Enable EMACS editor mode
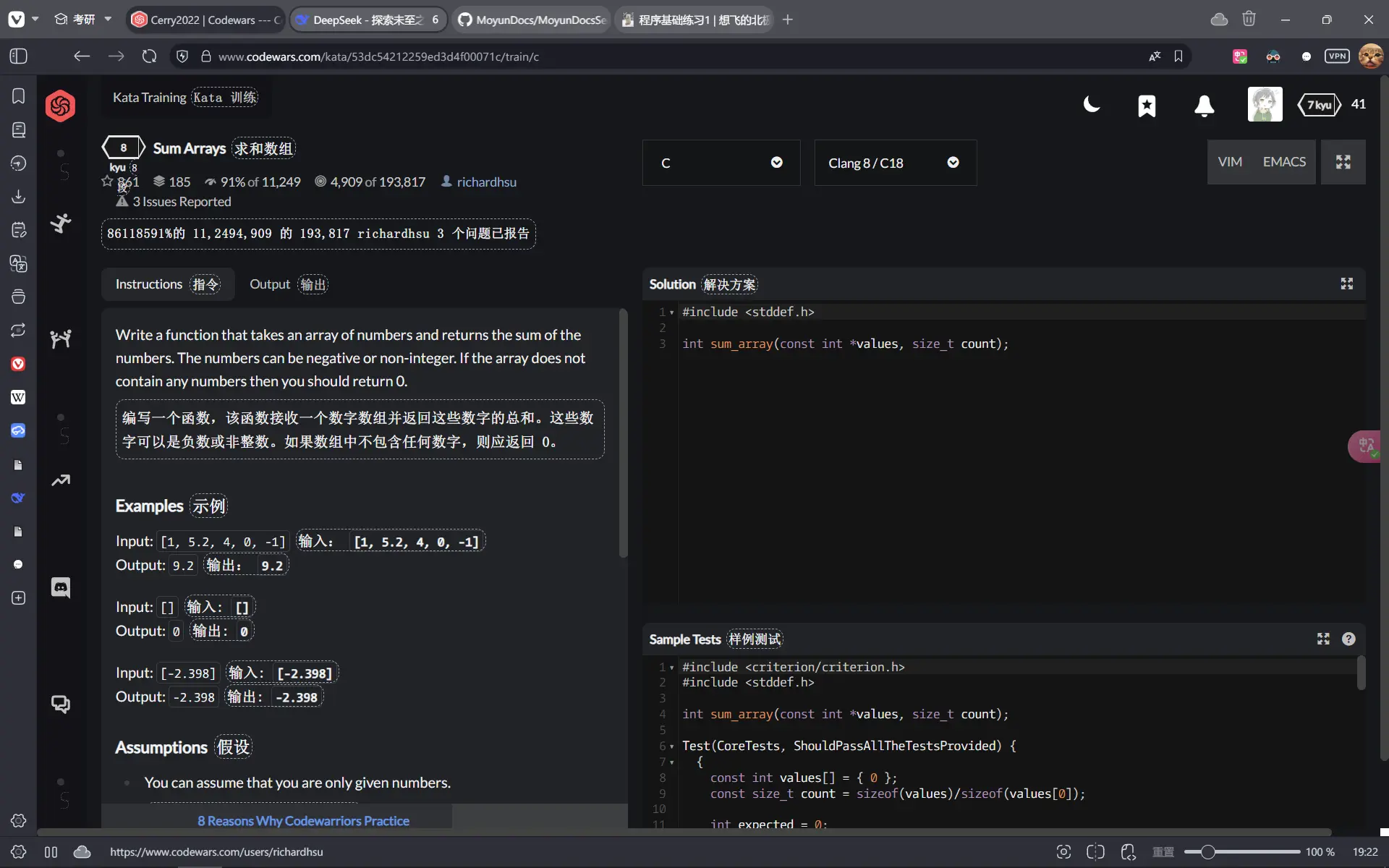The image size is (1389, 868). (1284, 162)
